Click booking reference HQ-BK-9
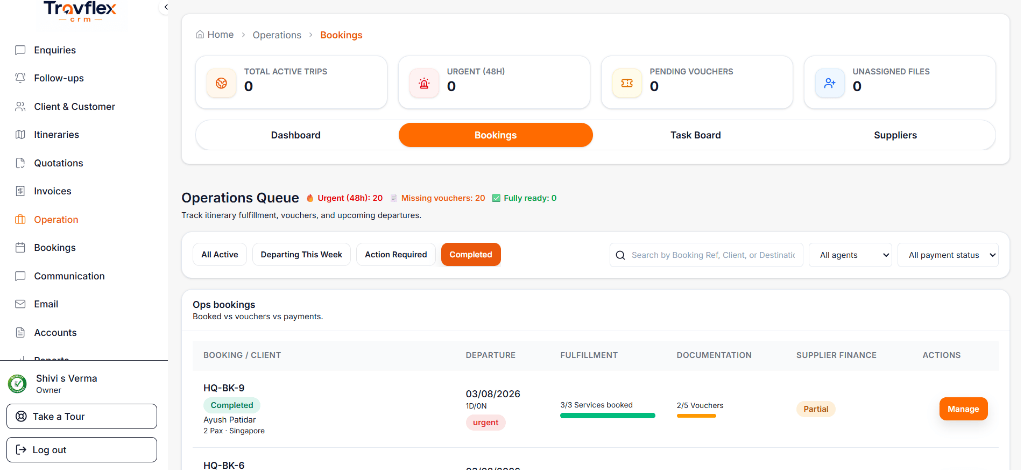 (224, 388)
